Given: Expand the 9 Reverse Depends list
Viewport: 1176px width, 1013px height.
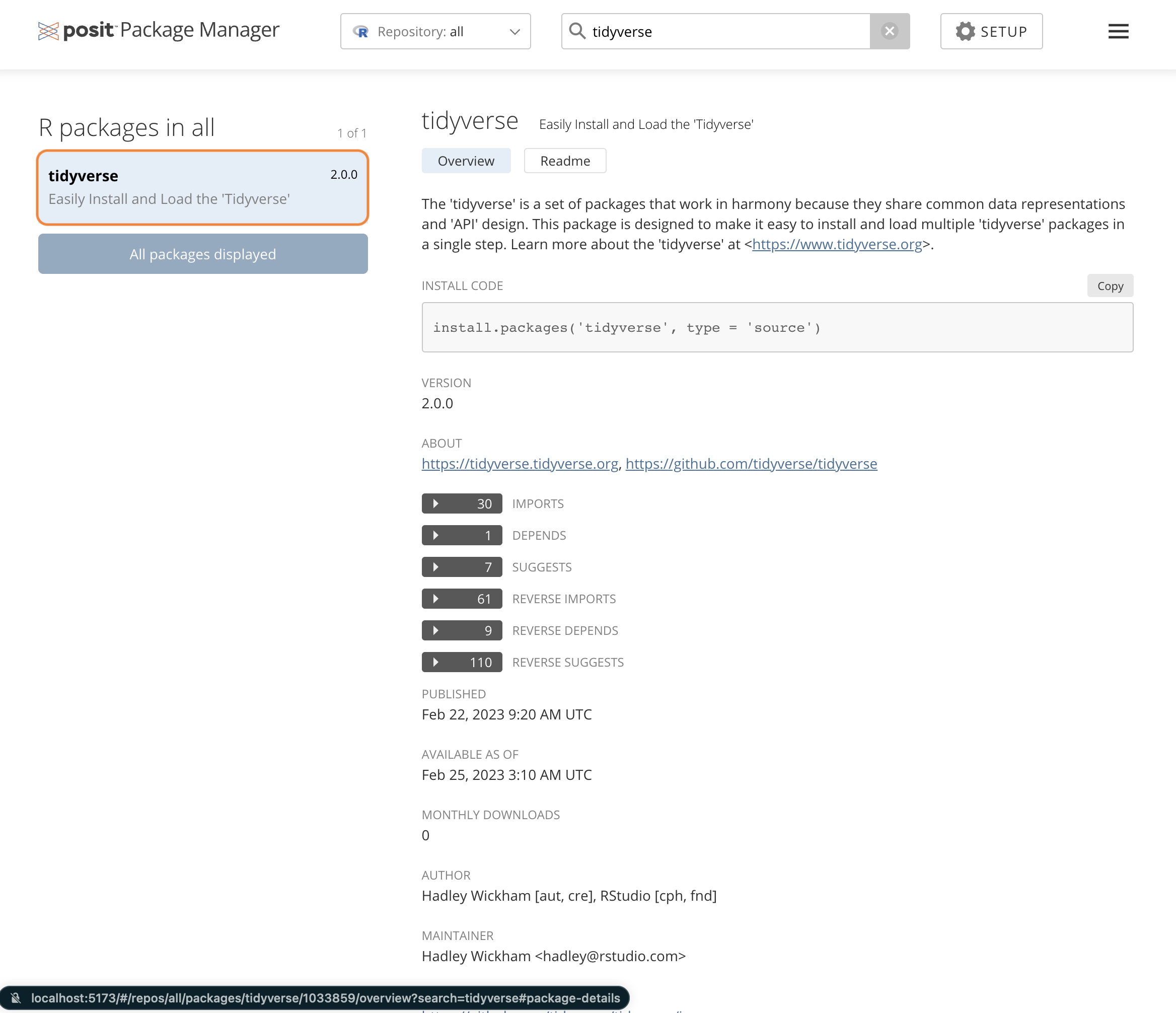Looking at the screenshot, I should (462, 630).
